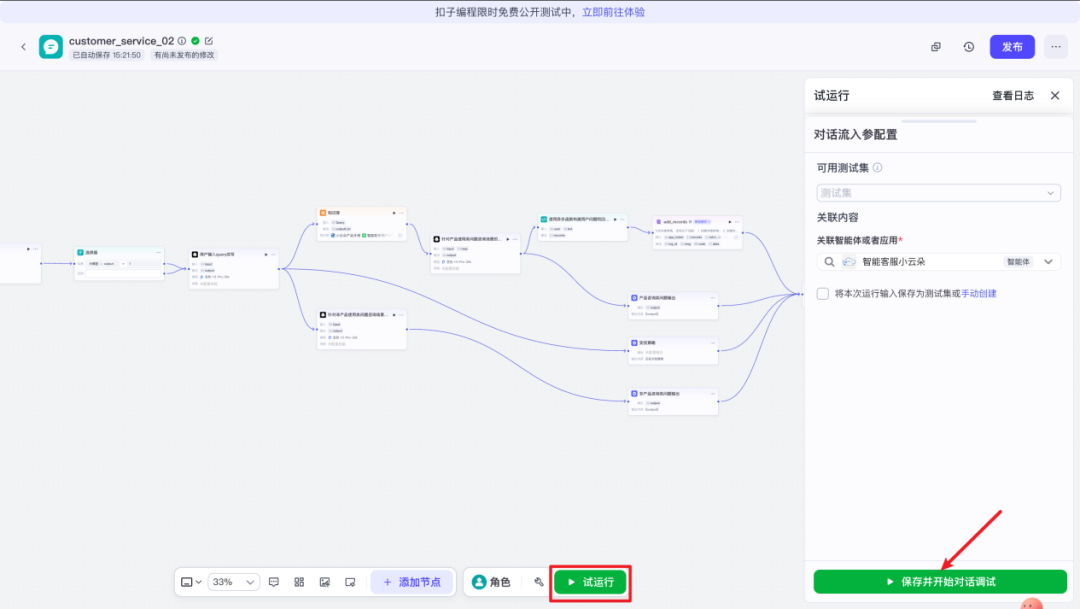This screenshot has width=1080, height=609.
Task: Open the version history clock icon
Action: point(969,47)
